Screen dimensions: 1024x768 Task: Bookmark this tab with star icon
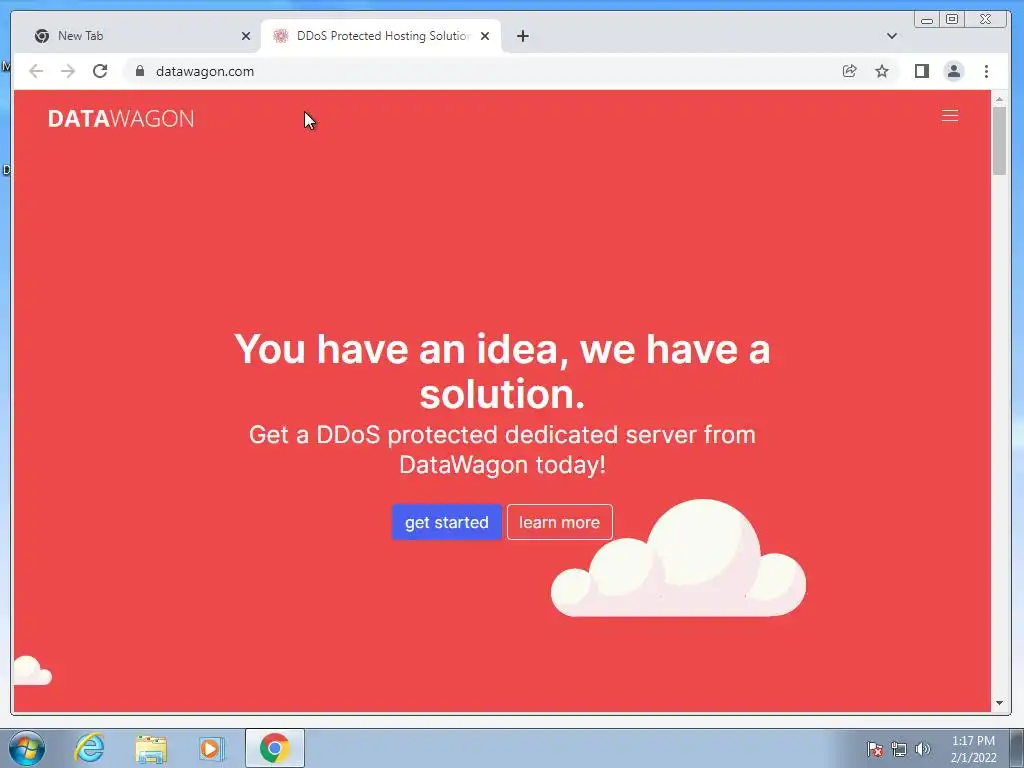(x=882, y=71)
